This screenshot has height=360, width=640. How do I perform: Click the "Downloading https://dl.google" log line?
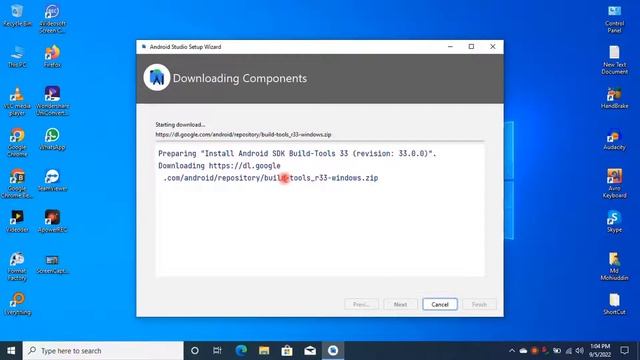click(x=219, y=166)
